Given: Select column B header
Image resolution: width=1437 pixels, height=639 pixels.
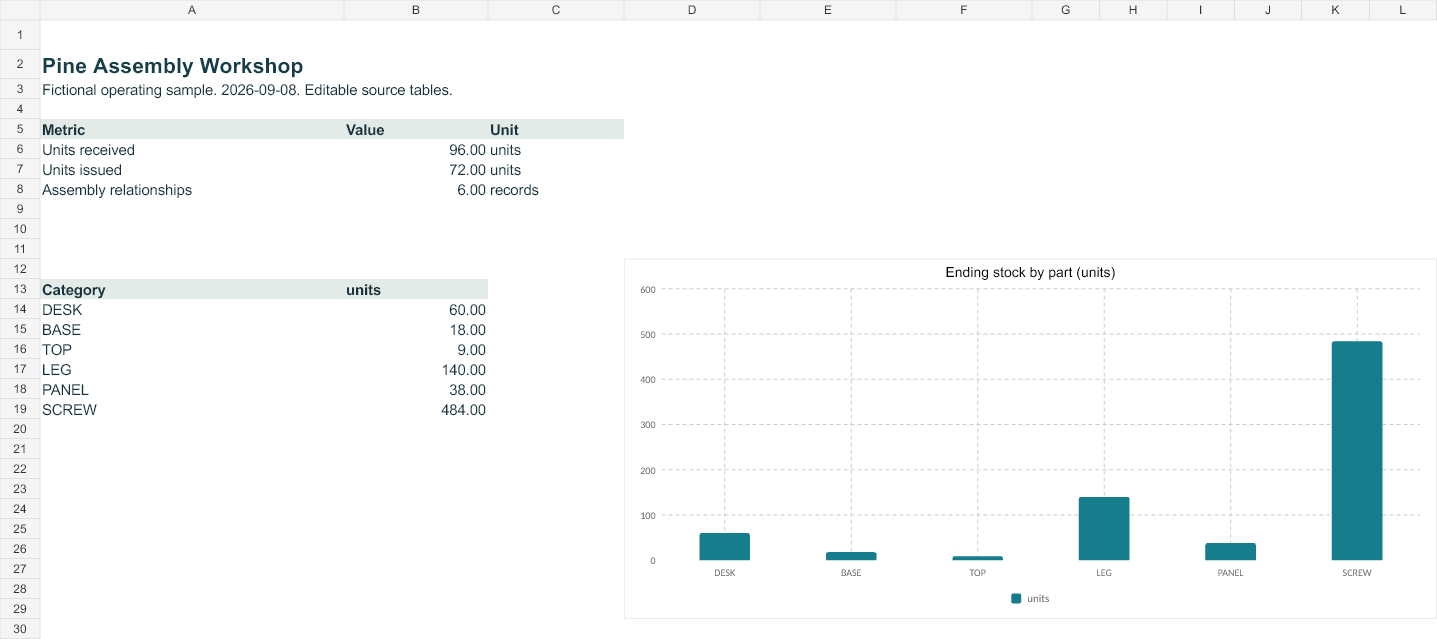Looking at the screenshot, I should pyautogui.click(x=416, y=10).
